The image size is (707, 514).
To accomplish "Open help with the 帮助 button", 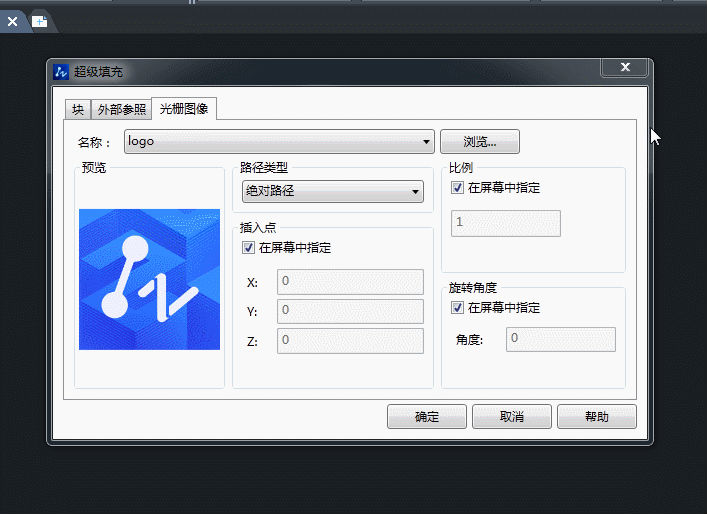I will (x=596, y=417).
